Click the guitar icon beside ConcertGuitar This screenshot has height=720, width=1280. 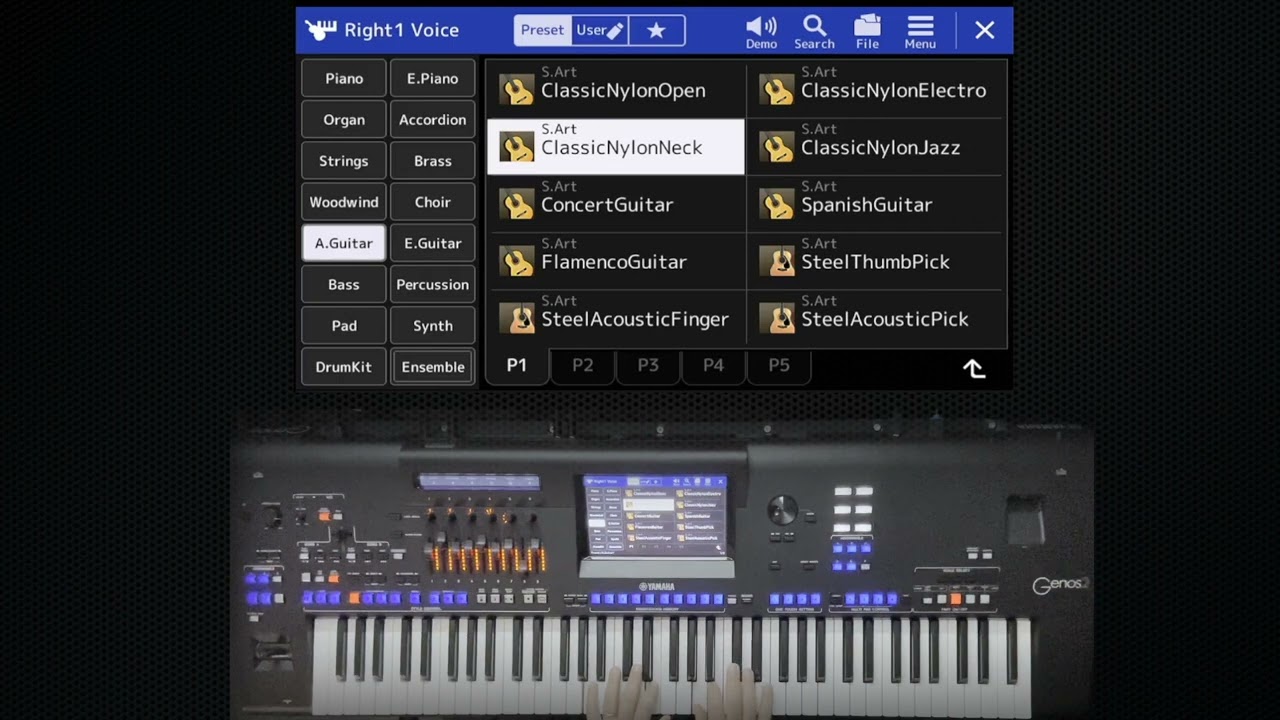tap(517, 205)
